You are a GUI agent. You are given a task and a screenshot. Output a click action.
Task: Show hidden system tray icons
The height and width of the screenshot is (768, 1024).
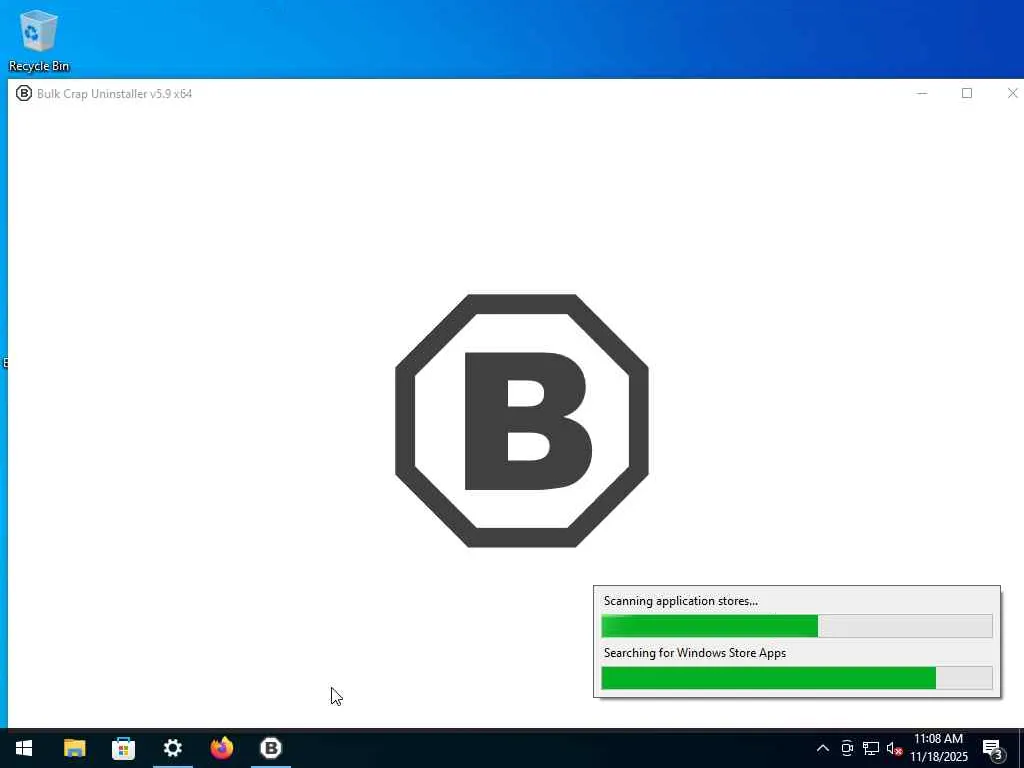click(823, 748)
